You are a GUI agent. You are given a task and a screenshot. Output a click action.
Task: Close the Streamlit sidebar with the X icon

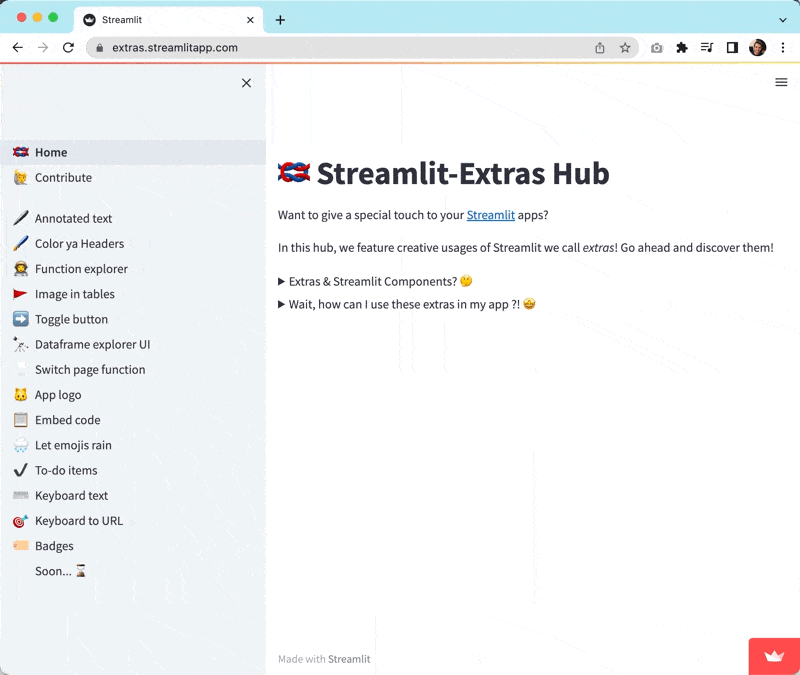point(246,83)
